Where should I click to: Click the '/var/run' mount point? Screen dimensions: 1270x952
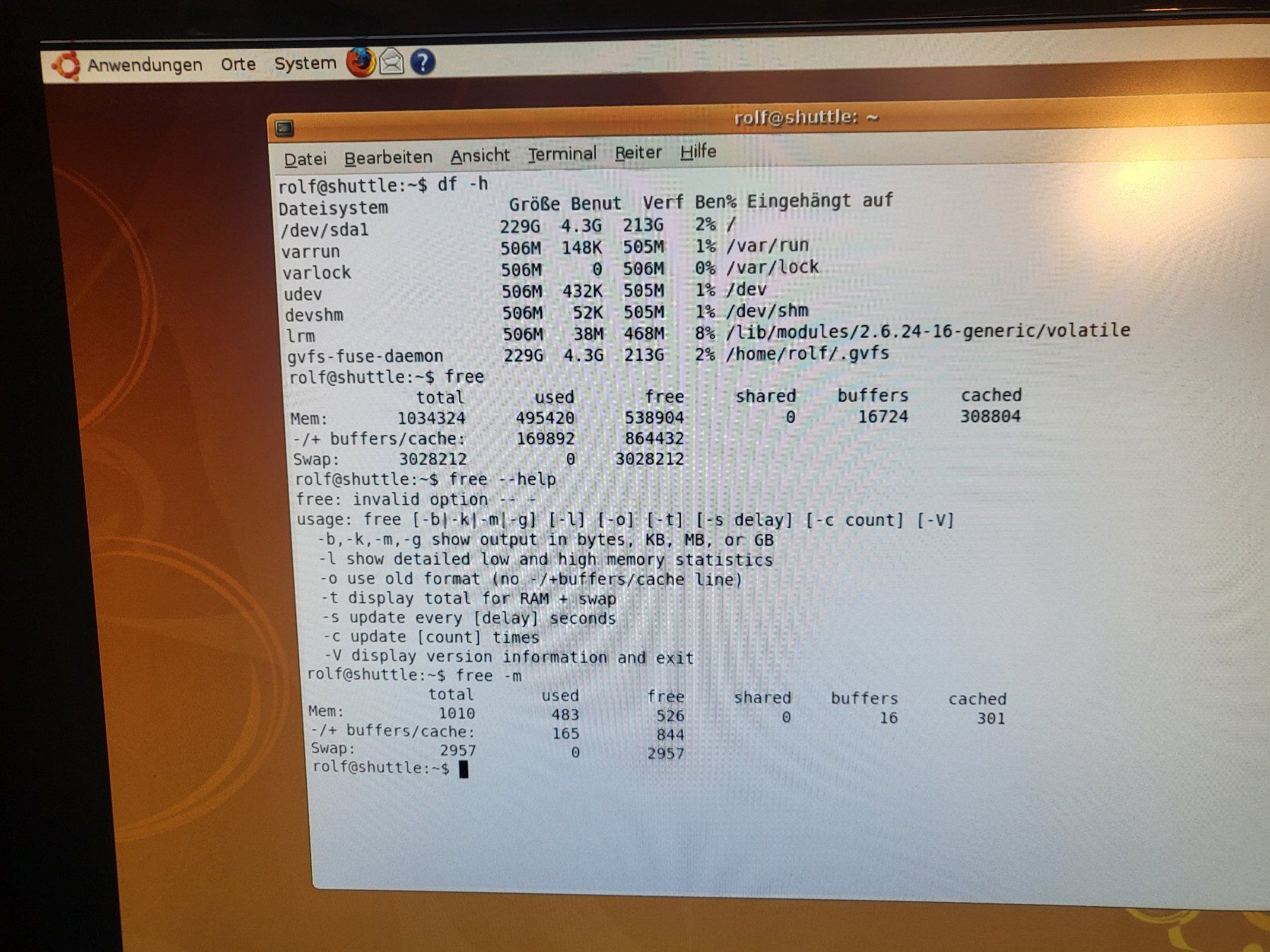(x=767, y=245)
